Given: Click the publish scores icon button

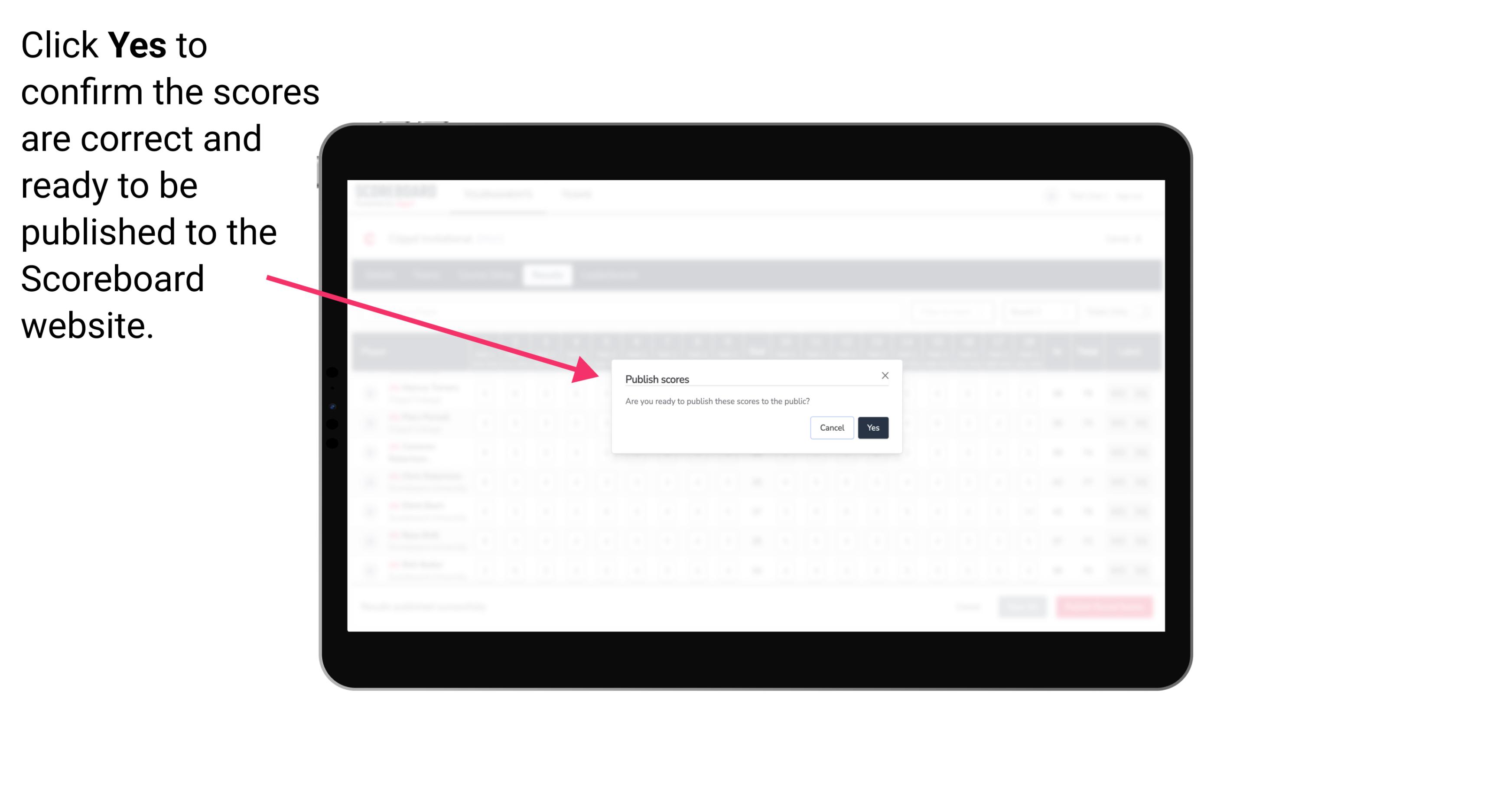Looking at the screenshot, I should pos(871,428).
